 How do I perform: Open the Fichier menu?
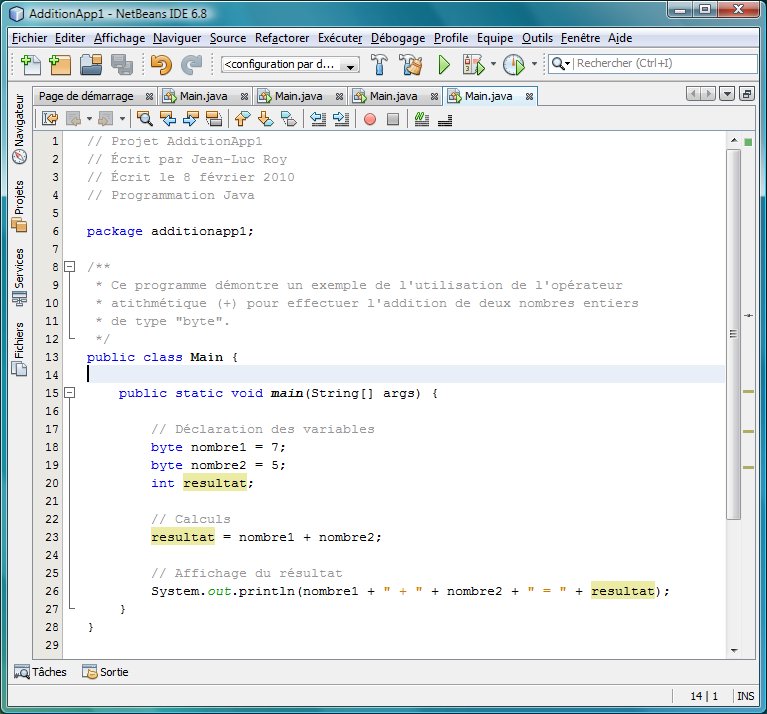29,38
